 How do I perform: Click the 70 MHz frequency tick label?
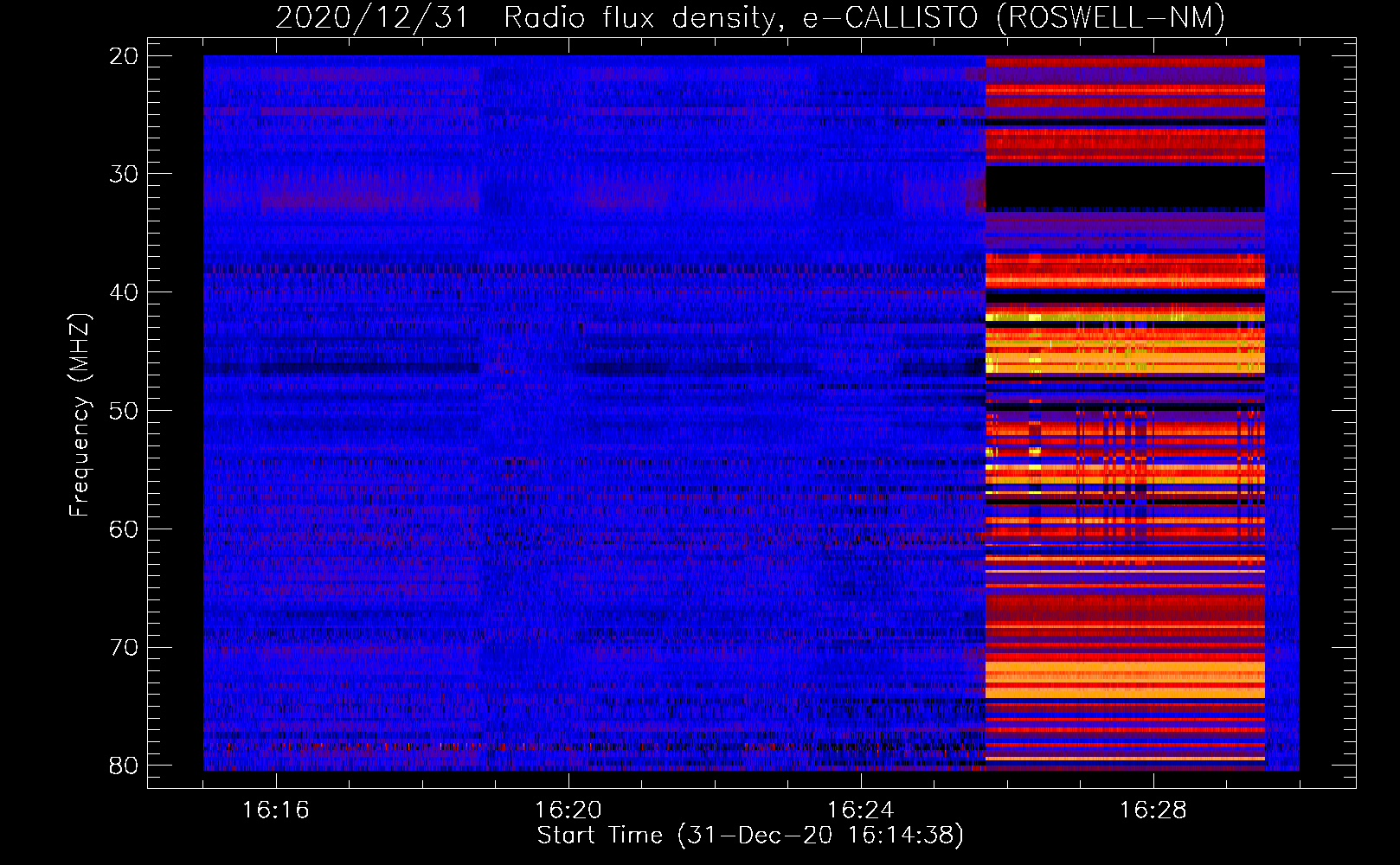124,648
